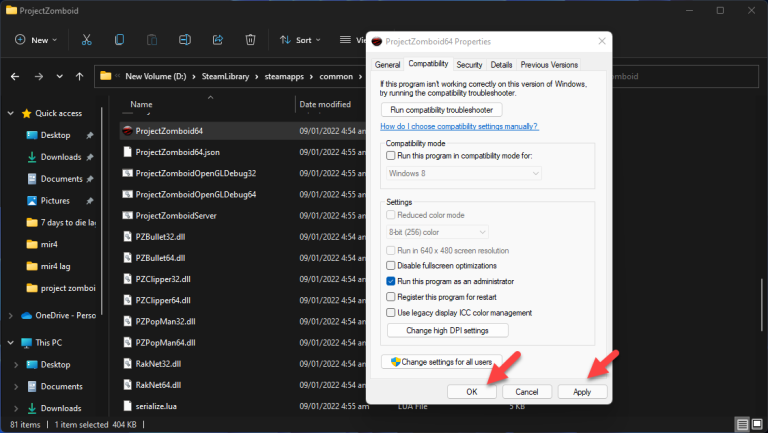Click Apply in the Properties dialog
The height and width of the screenshot is (433, 768).
pyautogui.click(x=582, y=392)
